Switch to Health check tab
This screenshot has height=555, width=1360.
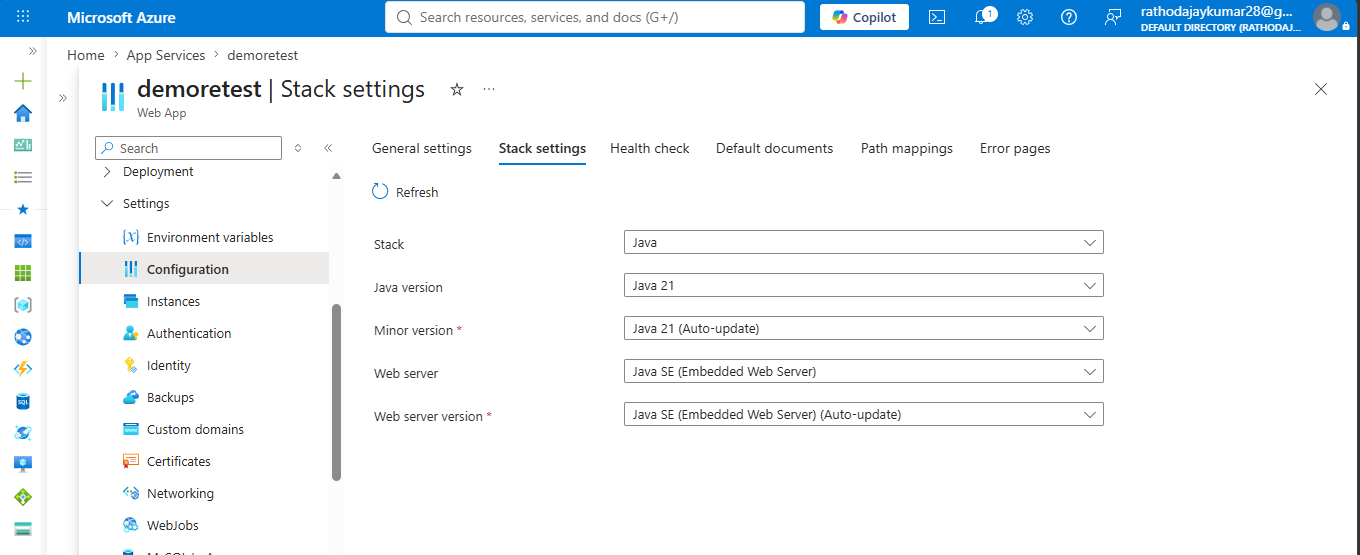click(650, 148)
